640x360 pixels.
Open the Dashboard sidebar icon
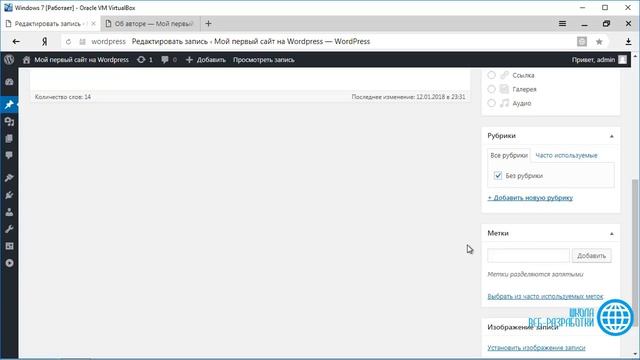click(x=9, y=82)
